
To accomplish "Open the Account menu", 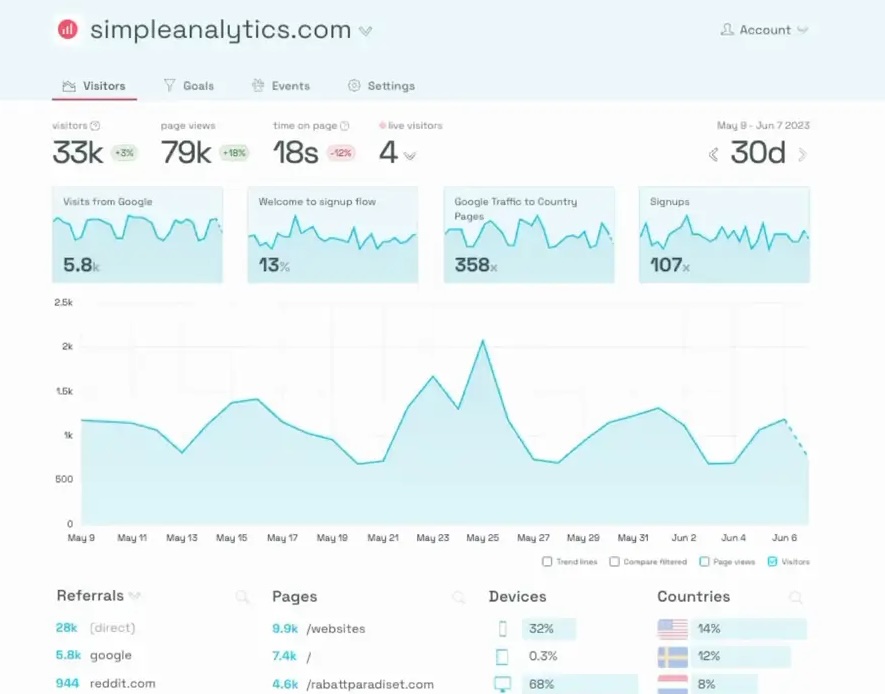I will coord(764,30).
